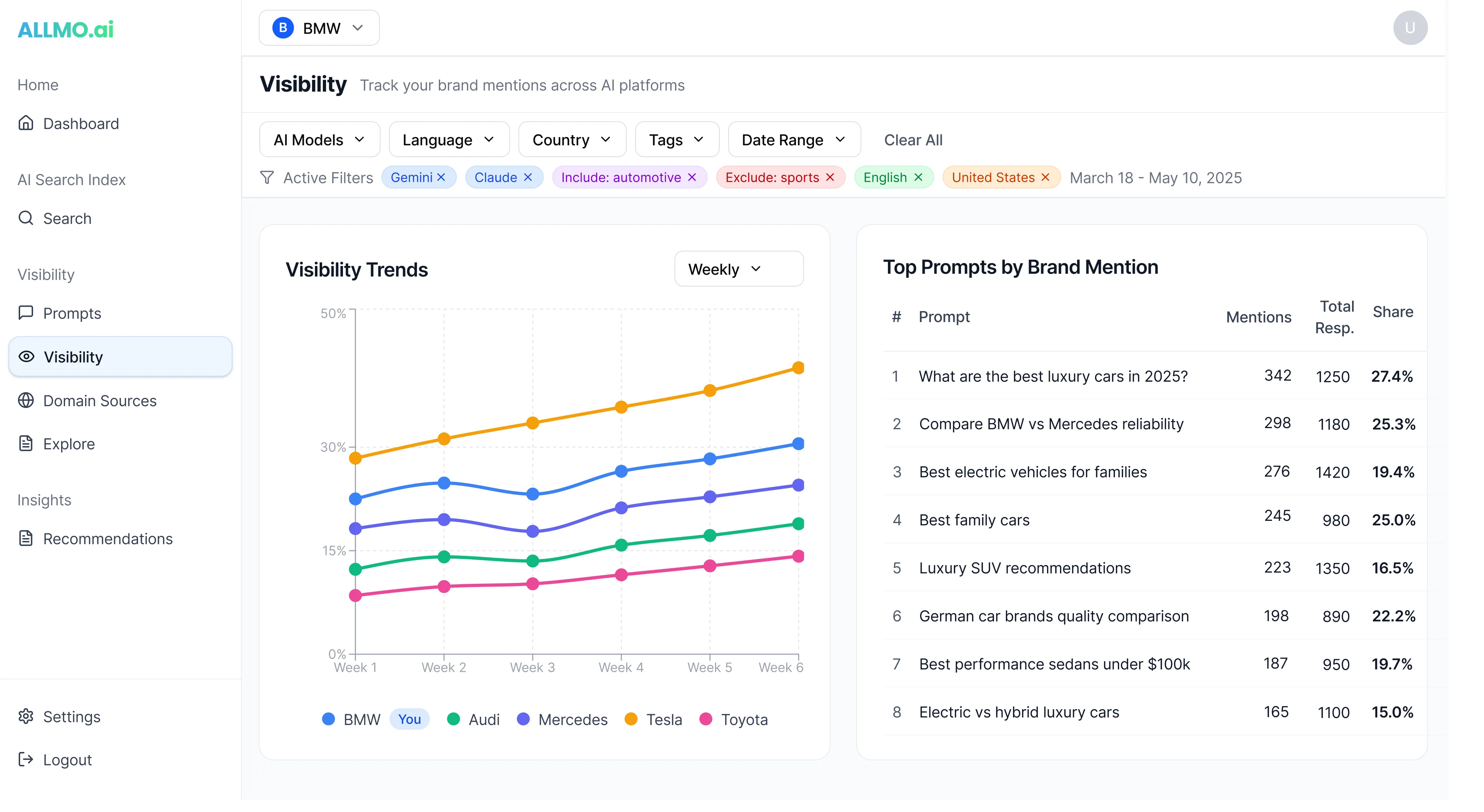The image size is (1484, 812).
Task: Expand the Tags filter dropdown
Action: (x=677, y=139)
